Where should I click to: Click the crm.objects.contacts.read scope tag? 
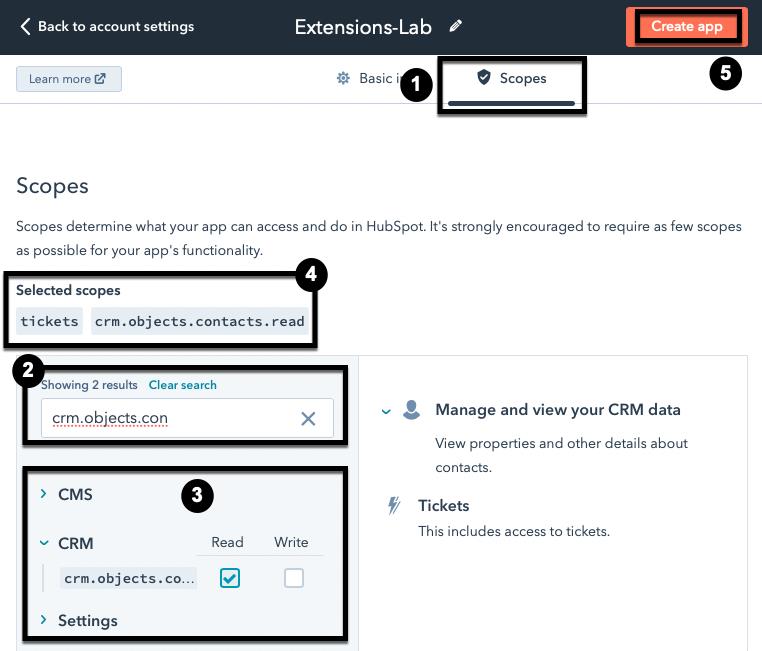click(x=200, y=321)
